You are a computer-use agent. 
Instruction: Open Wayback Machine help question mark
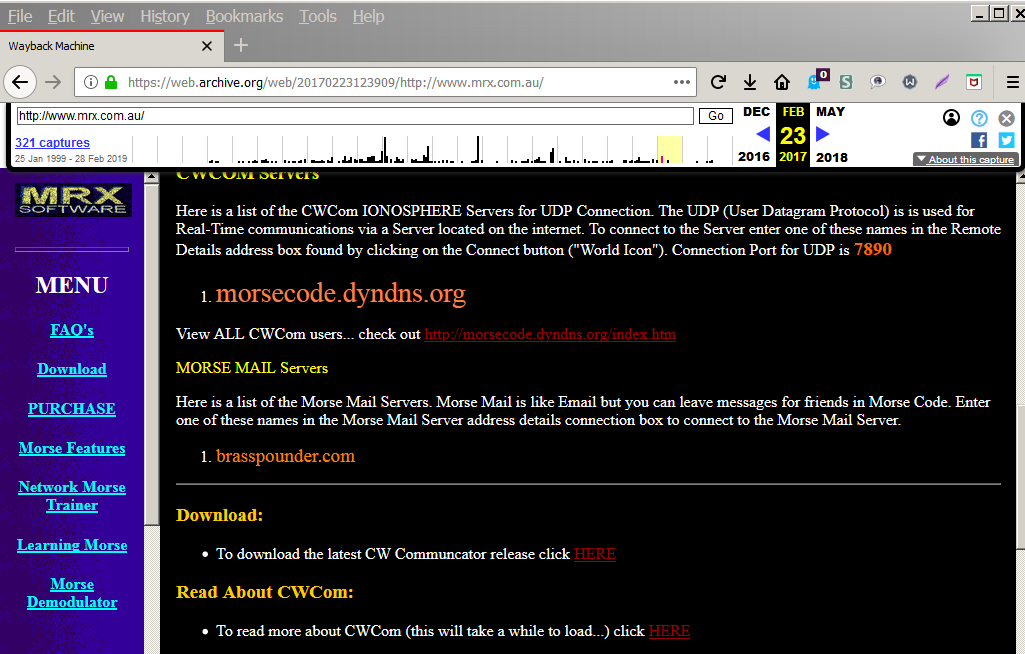click(979, 118)
